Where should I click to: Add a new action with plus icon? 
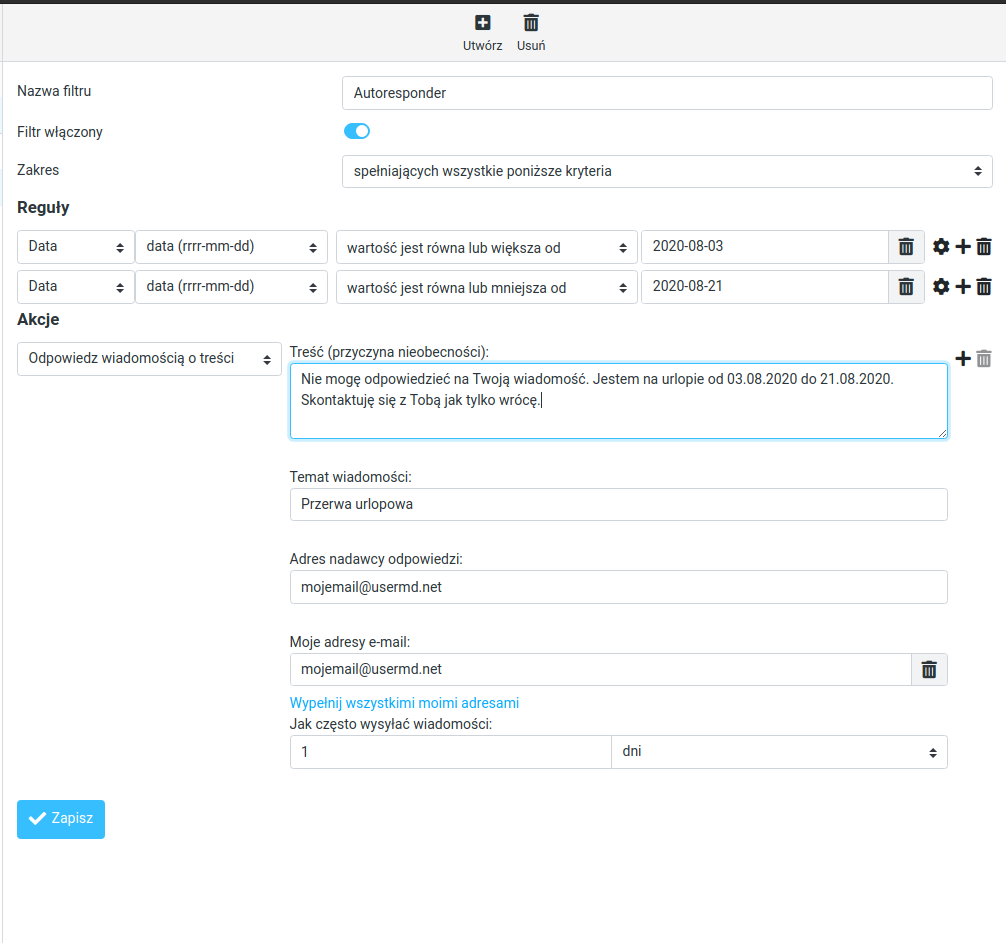pos(963,358)
